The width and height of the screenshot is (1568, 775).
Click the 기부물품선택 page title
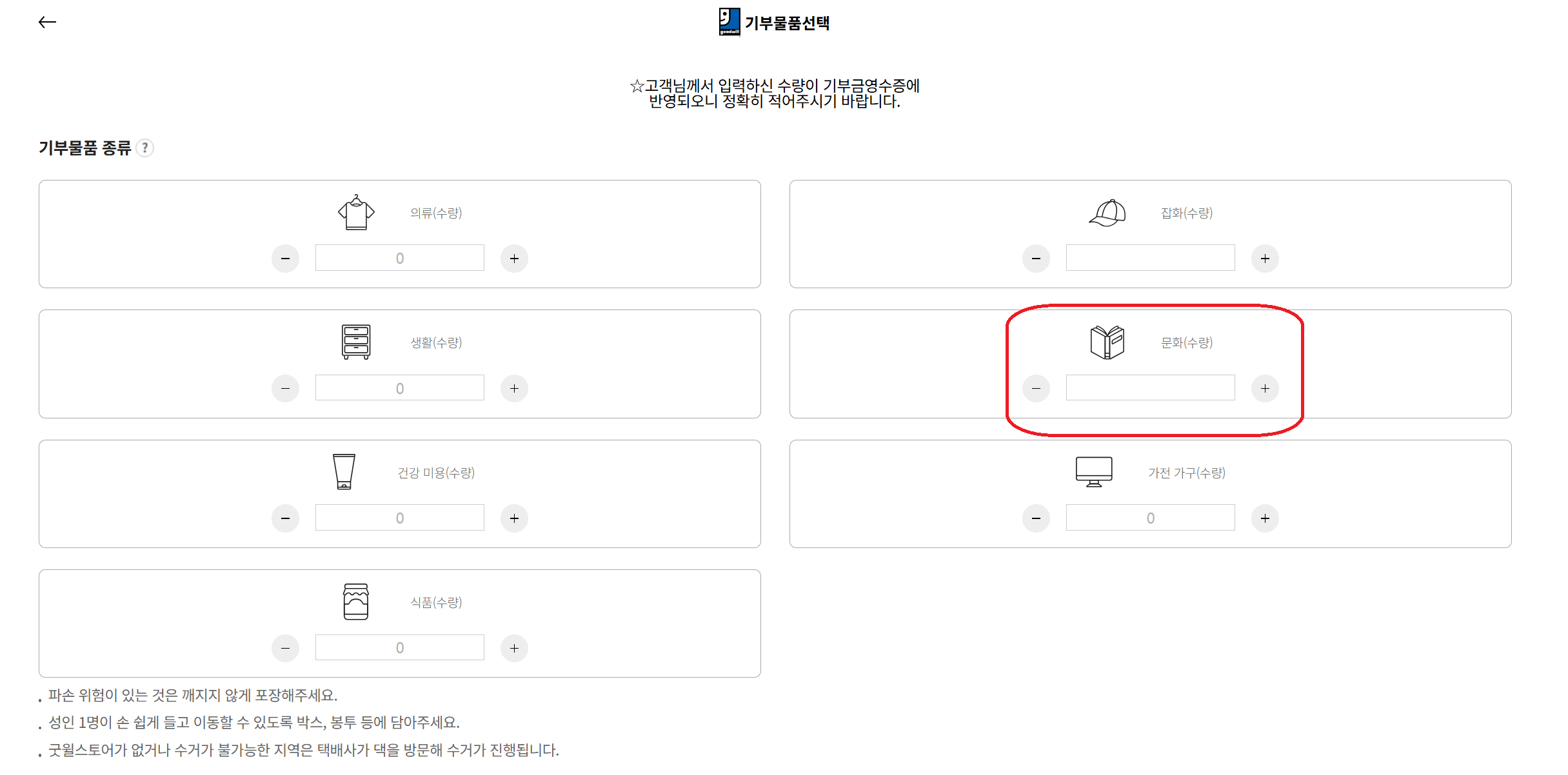[788, 23]
